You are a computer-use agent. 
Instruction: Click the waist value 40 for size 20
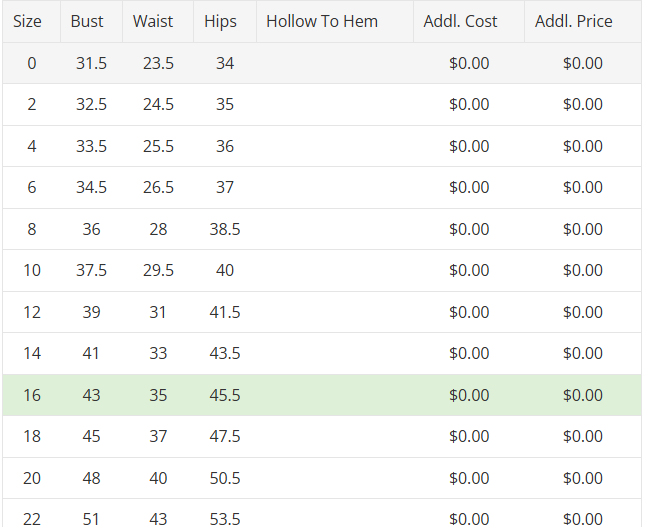[x=158, y=478]
